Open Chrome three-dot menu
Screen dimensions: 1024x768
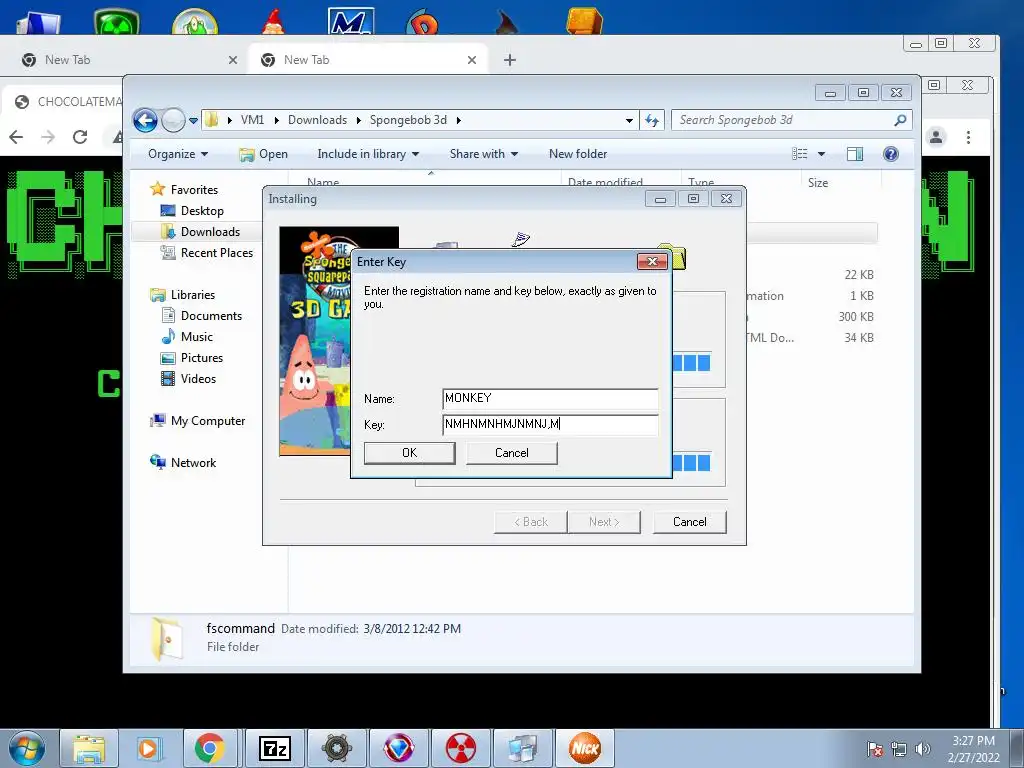coord(968,137)
